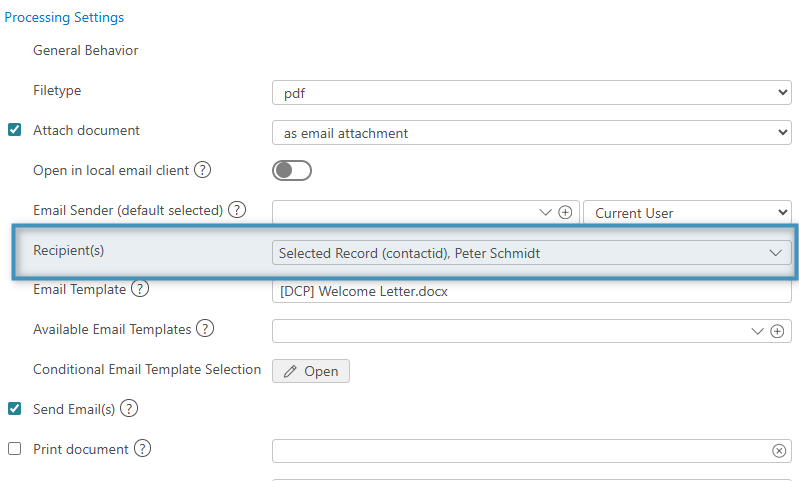The height and width of the screenshot is (491, 799).
Task: Click the Email Template text field
Action: pos(531,292)
